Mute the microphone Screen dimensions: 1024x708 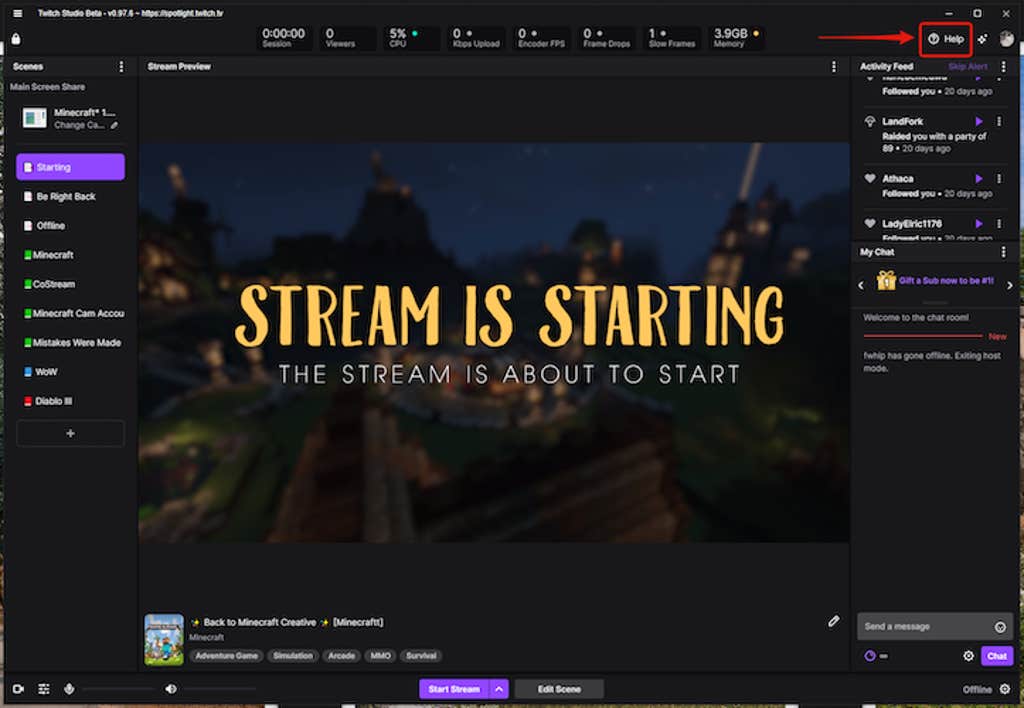tap(69, 689)
